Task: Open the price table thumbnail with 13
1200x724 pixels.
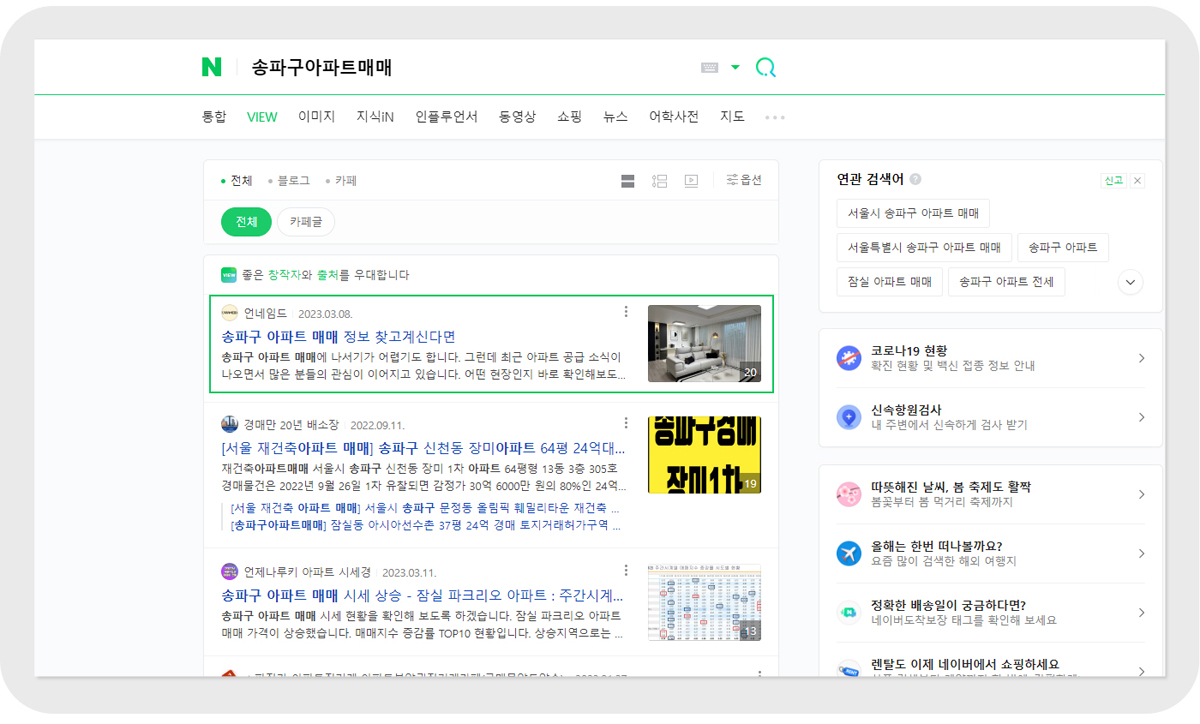Action: click(704, 603)
